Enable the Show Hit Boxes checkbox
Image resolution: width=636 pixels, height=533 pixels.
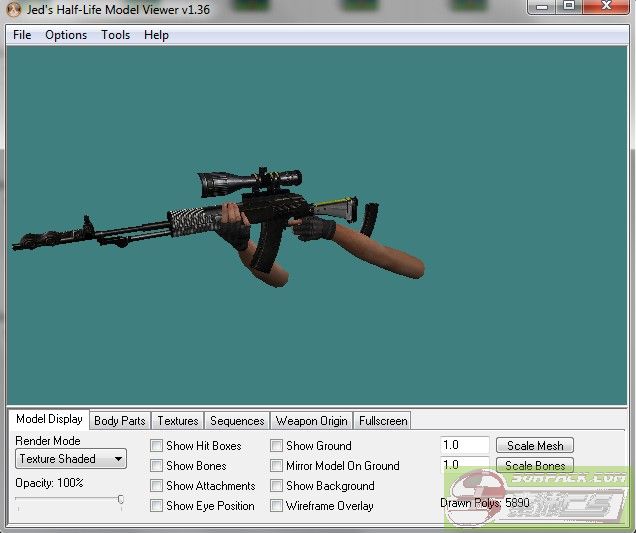(x=157, y=446)
